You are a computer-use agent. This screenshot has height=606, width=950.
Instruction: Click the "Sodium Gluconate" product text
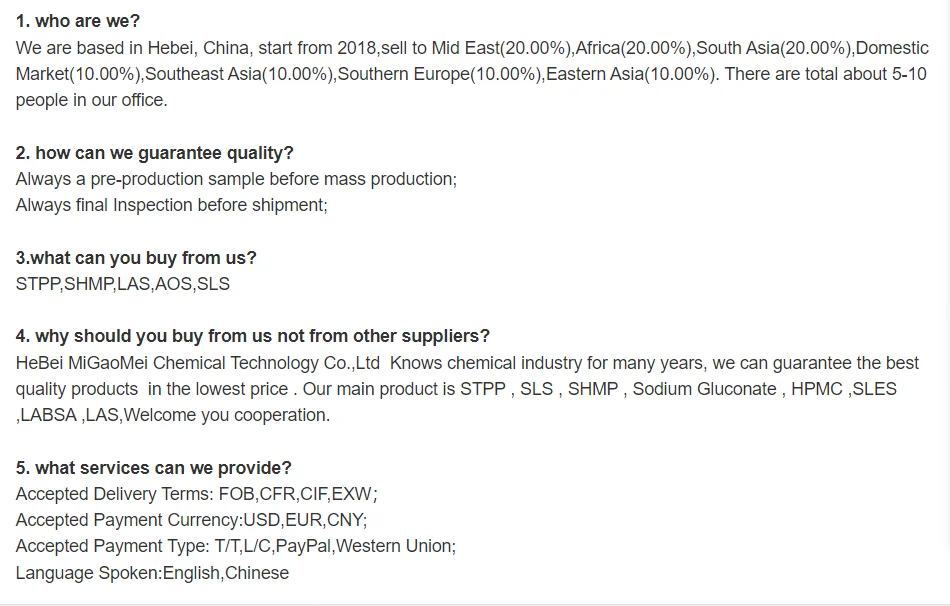703,389
